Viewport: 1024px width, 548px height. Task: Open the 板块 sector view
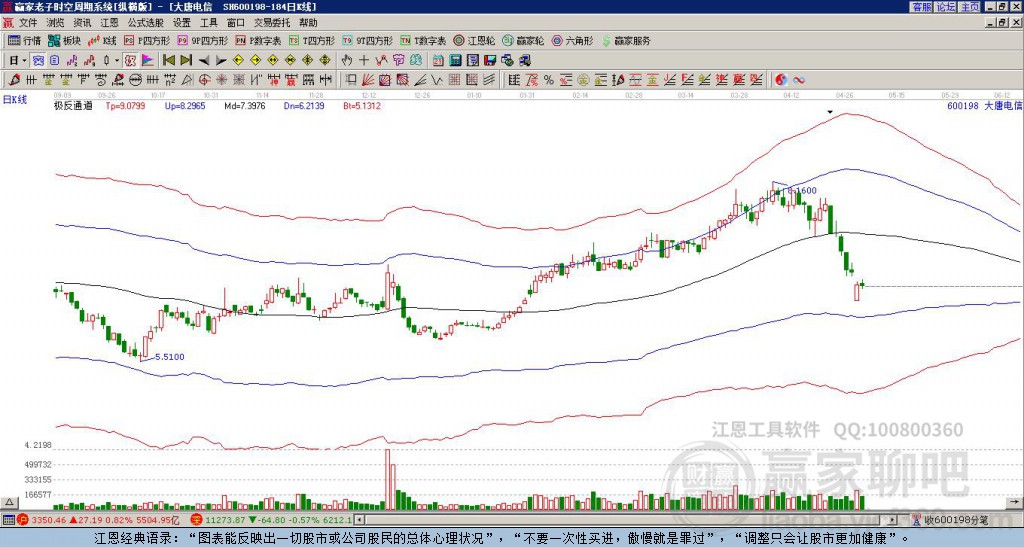(64, 40)
